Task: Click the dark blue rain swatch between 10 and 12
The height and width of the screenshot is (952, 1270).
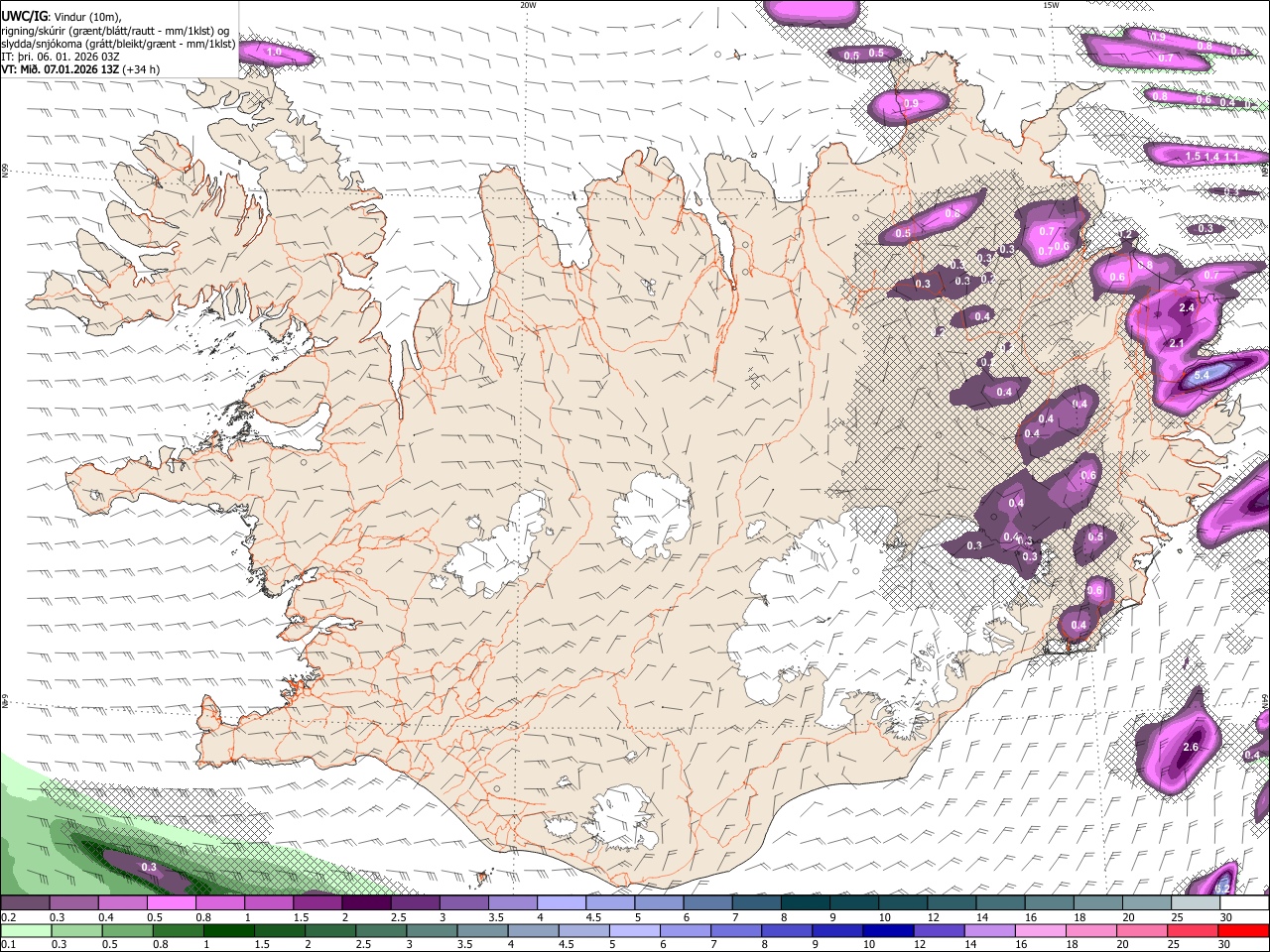Action: click(x=888, y=930)
